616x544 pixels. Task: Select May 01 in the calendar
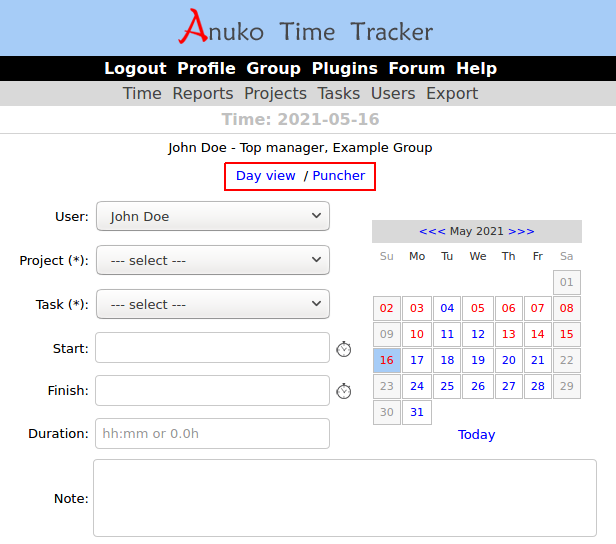click(566, 282)
